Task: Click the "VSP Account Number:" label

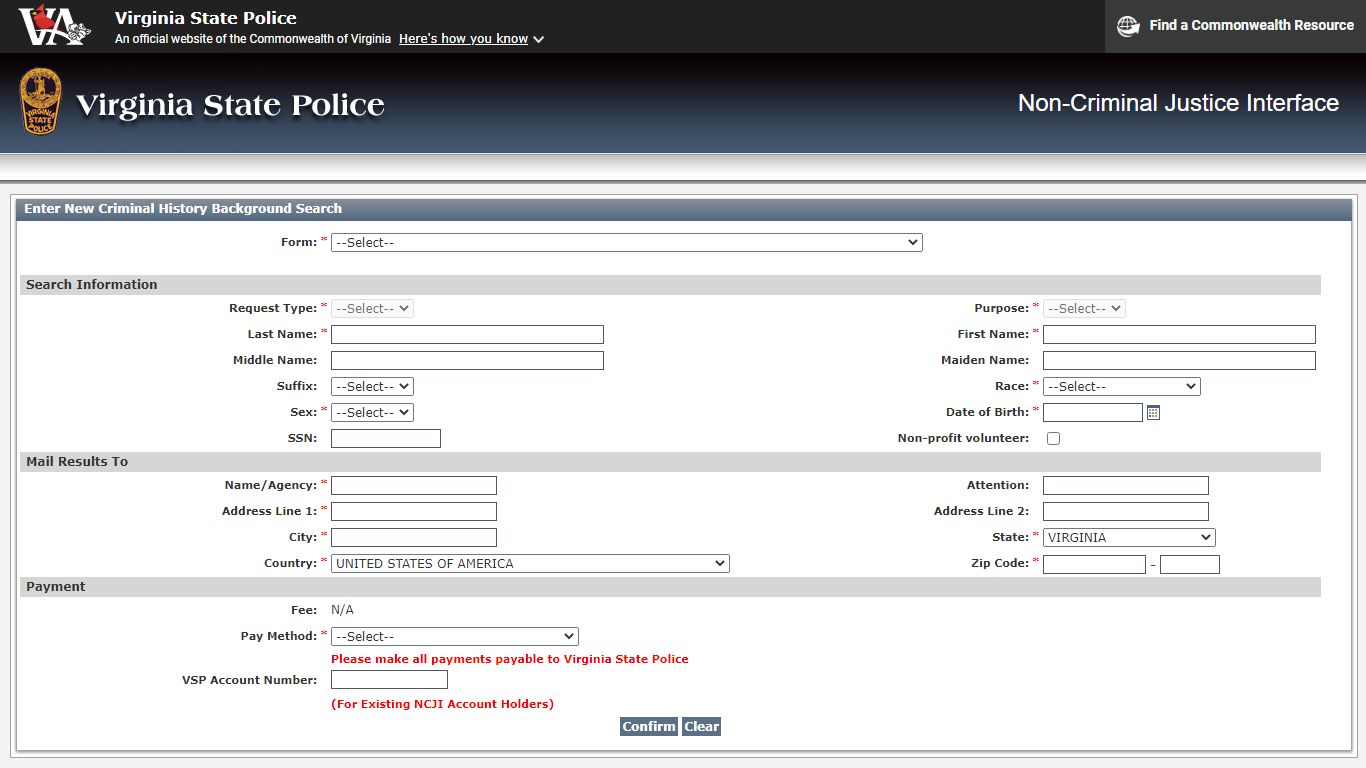Action: click(x=249, y=680)
